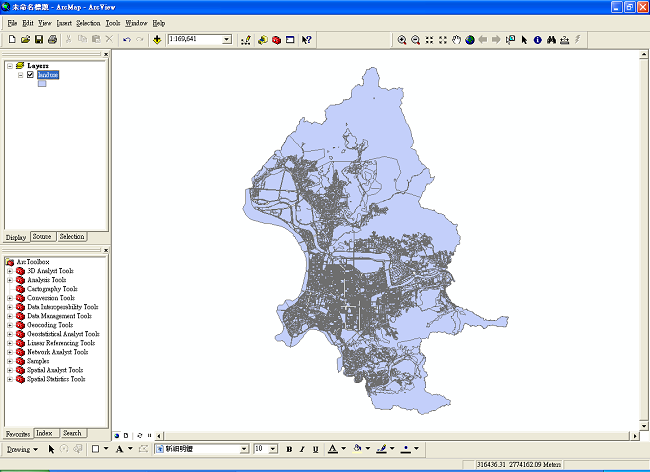This screenshot has height=472, width=650.
Task: Click the Add Data button
Action: (158, 40)
